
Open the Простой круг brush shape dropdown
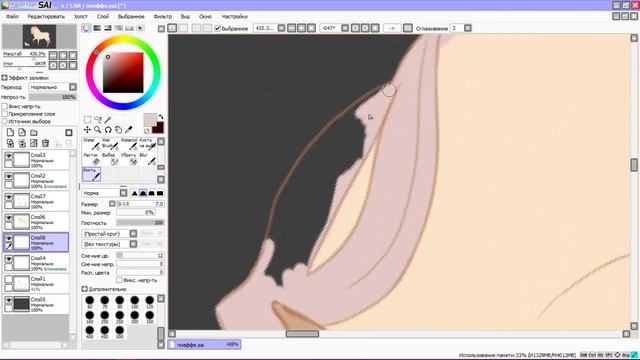pyautogui.click(x=133, y=233)
